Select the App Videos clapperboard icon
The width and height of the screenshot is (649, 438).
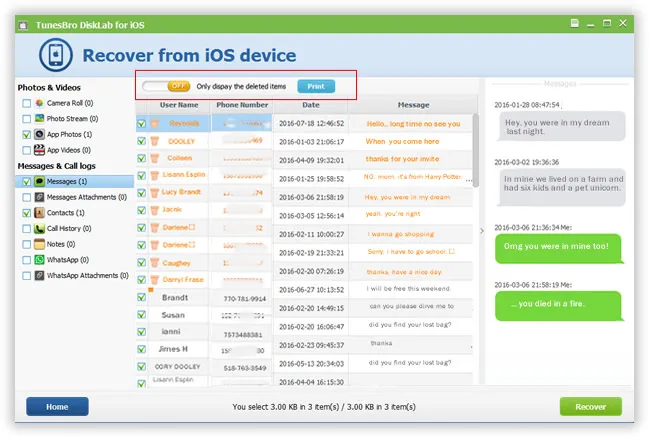[39, 149]
